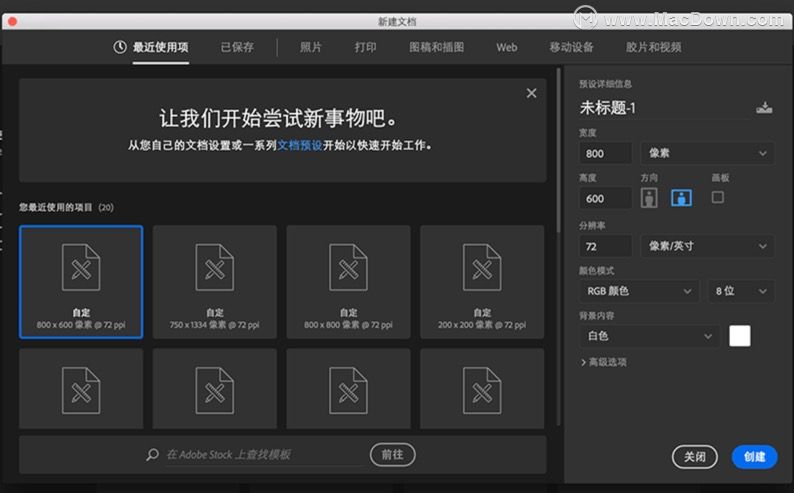Dismiss the welcome banner with the X
This screenshot has height=493, width=794.
tap(531, 93)
